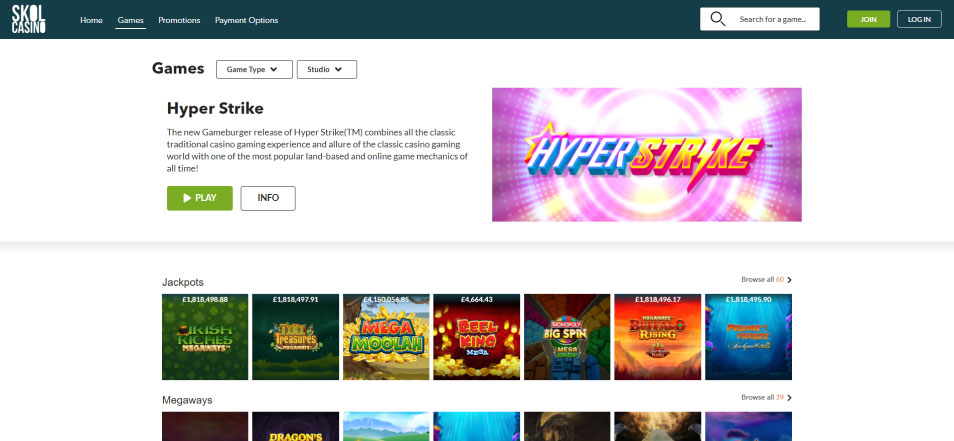Viewport: 954px width, 441px height.
Task: Expand the Game Type dropdown
Action: point(254,69)
